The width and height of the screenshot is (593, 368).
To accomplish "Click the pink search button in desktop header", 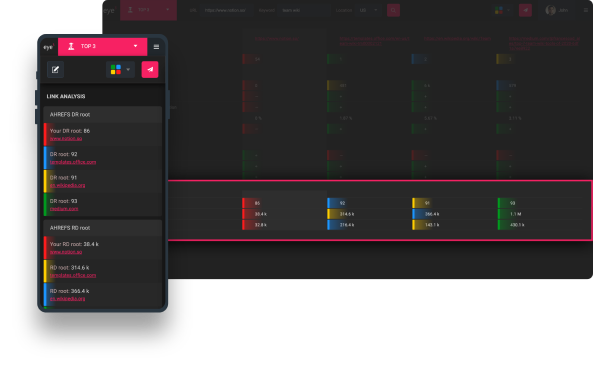I will (x=393, y=10).
